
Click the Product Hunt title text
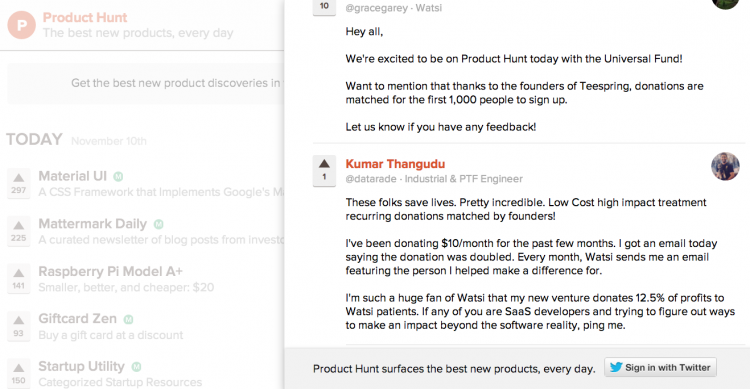pyautogui.click(x=85, y=17)
